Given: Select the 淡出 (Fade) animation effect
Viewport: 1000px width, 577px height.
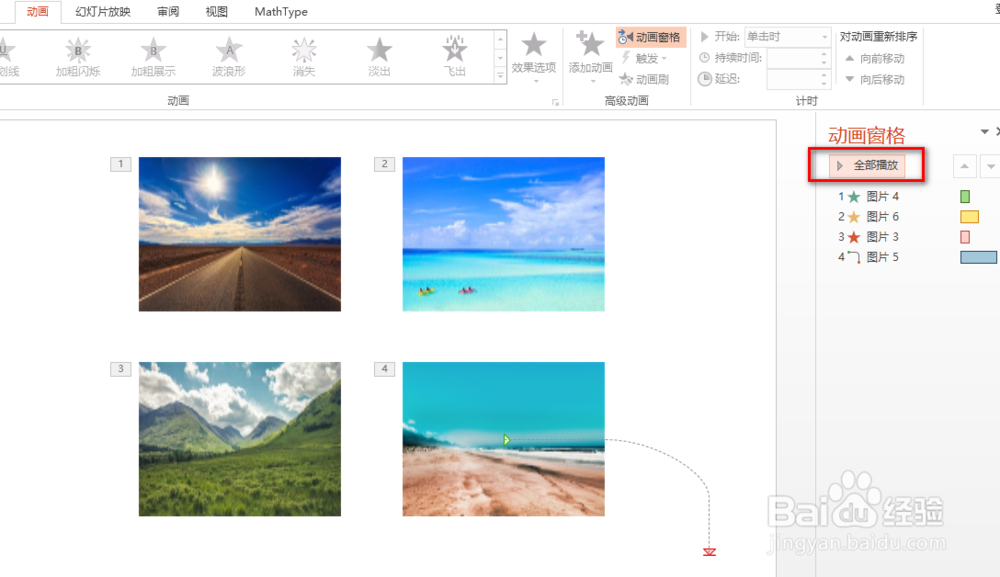Looking at the screenshot, I should click(x=378, y=57).
